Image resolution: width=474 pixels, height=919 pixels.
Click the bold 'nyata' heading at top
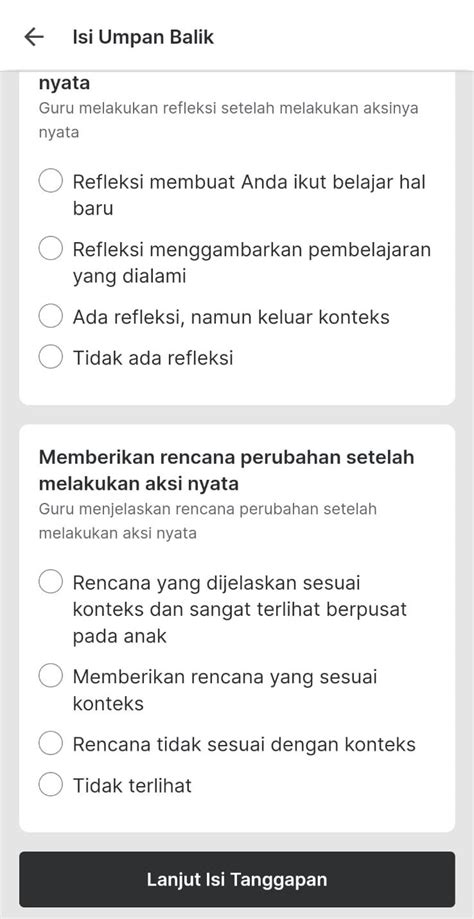point(64,83)
